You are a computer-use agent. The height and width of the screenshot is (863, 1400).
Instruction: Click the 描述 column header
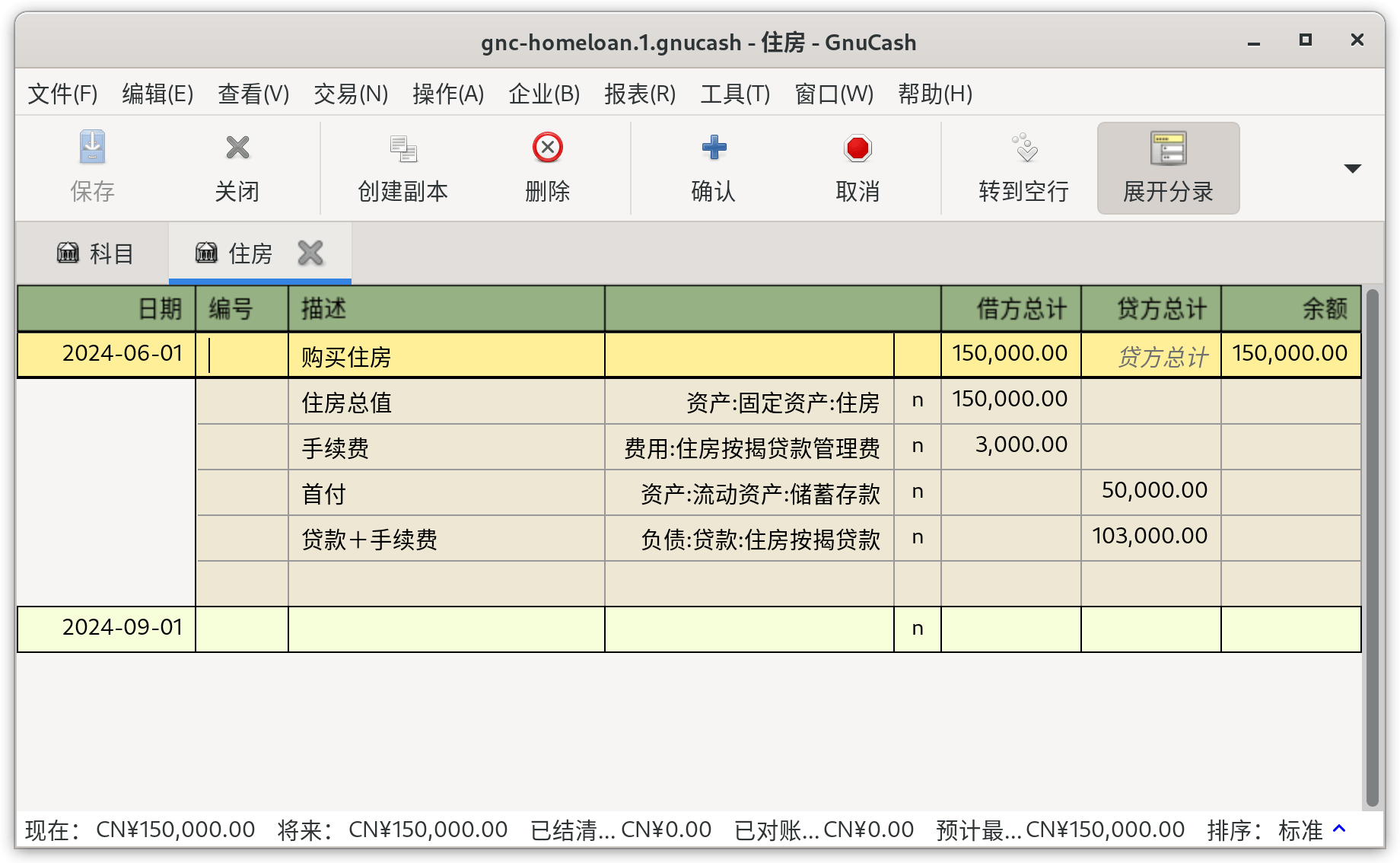[x=446, y=309]
